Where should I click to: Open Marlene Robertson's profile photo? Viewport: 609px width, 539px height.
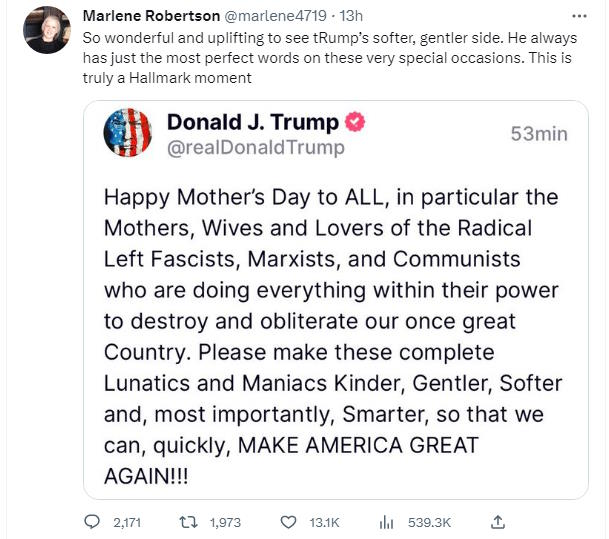point(47,30)
